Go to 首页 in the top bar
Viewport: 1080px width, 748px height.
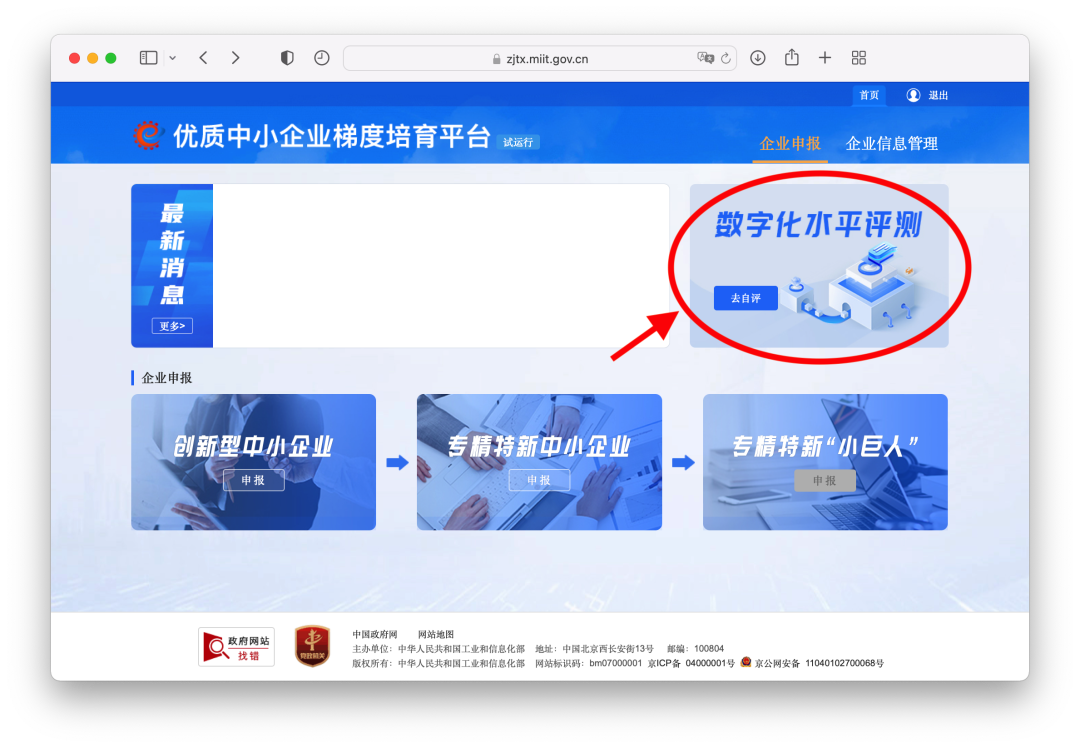click(869, 95)
